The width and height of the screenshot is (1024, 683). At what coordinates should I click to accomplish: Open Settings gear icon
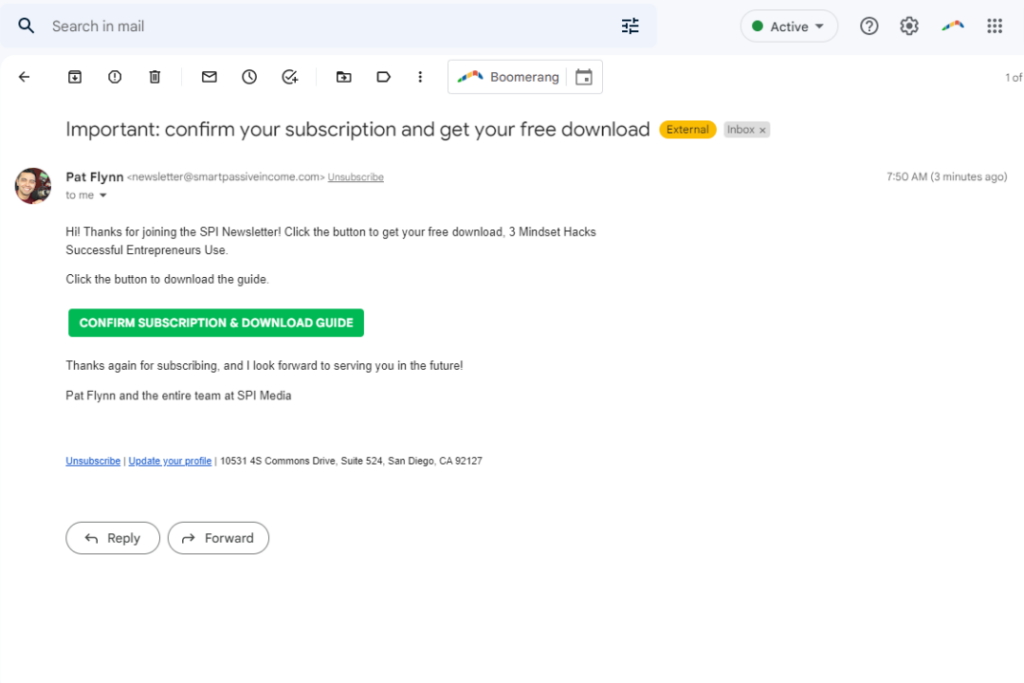(909, 26)
